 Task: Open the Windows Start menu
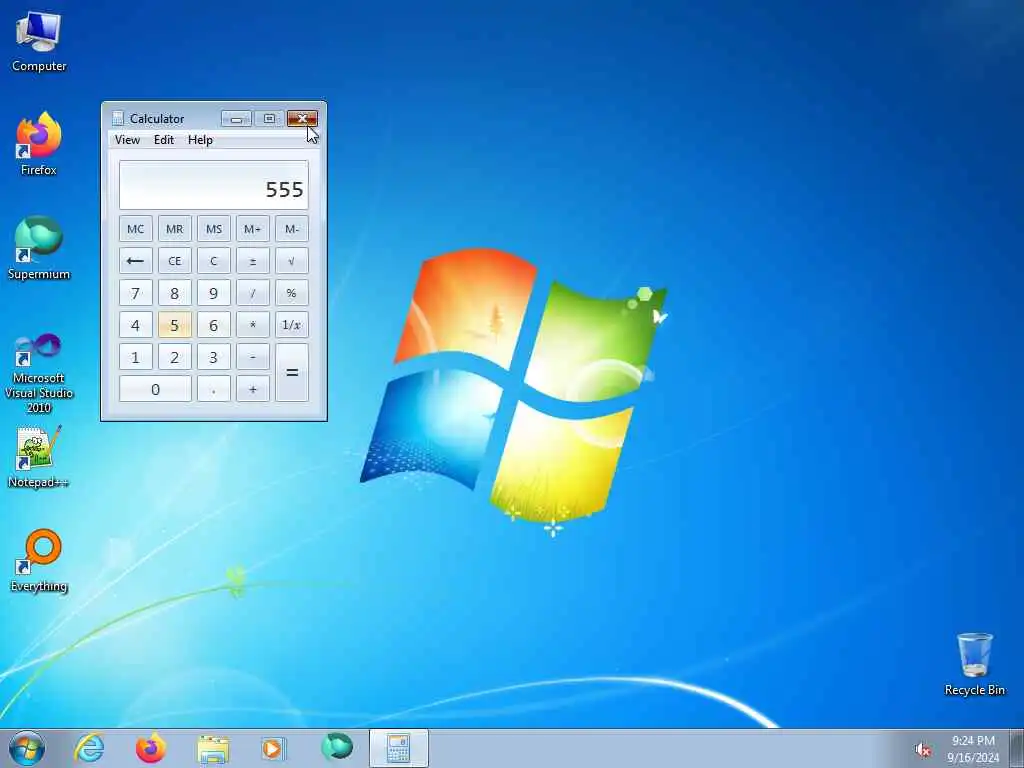click(27, 748)
